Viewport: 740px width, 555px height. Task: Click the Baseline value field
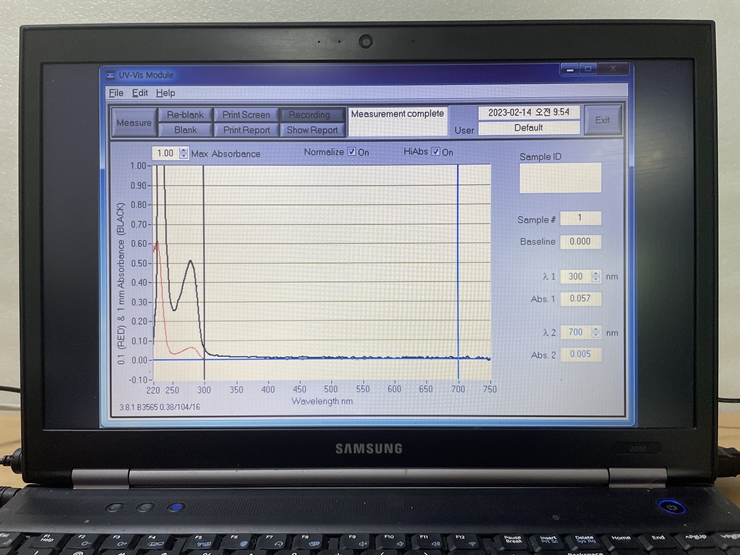(x=580, y=241)
